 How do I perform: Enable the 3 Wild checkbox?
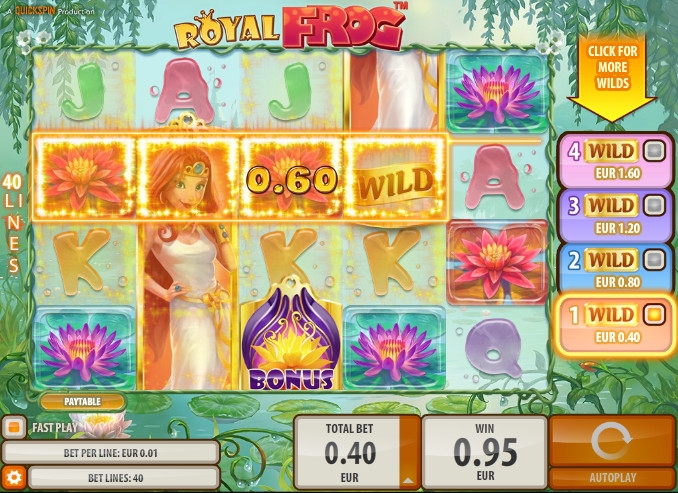[x=654, y=205]
